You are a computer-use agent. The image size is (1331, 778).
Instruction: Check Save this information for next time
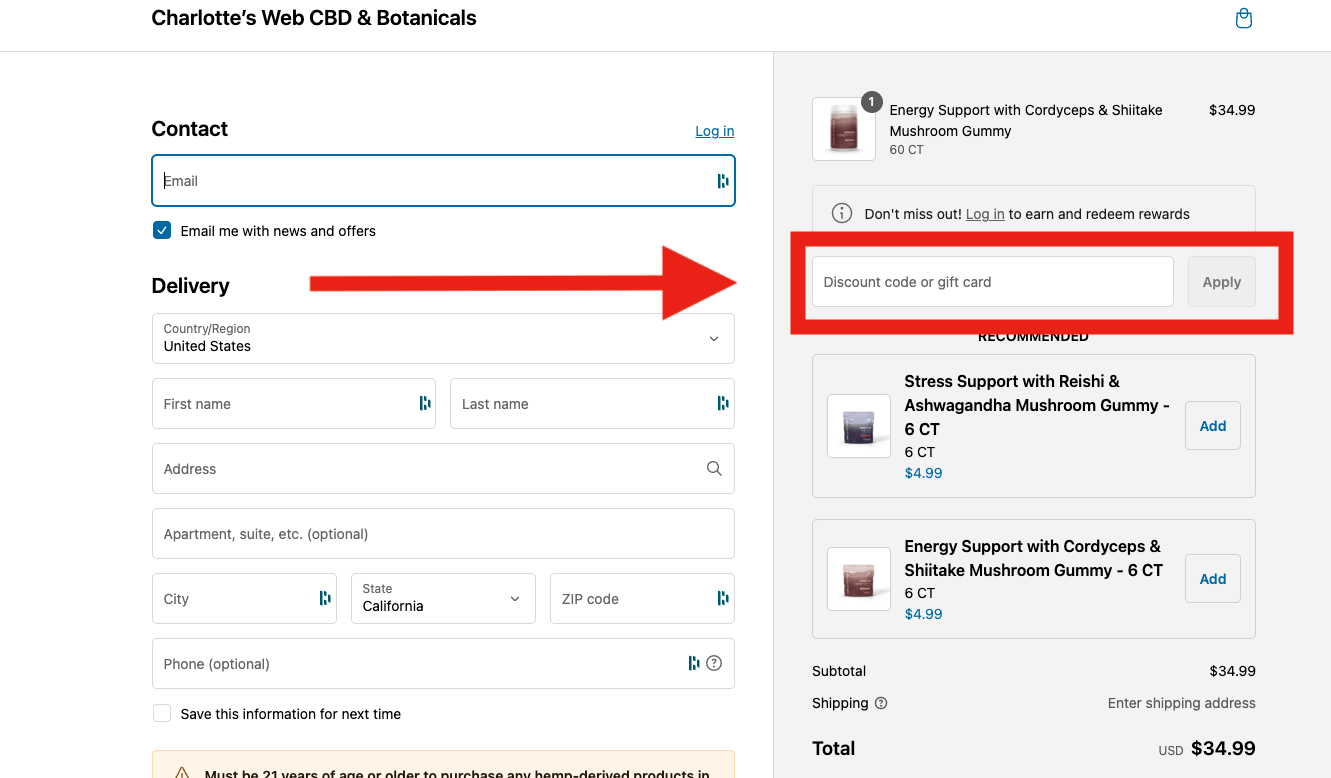tap(162, 713)
